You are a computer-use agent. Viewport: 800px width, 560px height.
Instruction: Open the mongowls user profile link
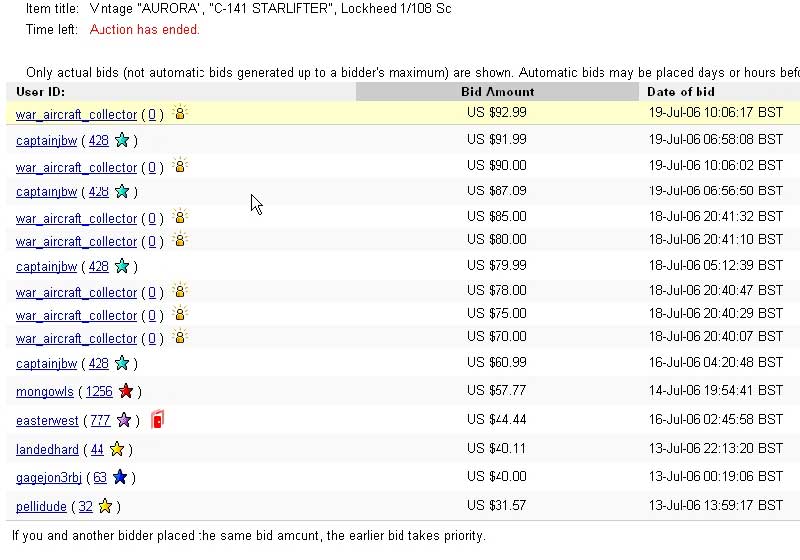pyautogui.click(x=45, y=392)
